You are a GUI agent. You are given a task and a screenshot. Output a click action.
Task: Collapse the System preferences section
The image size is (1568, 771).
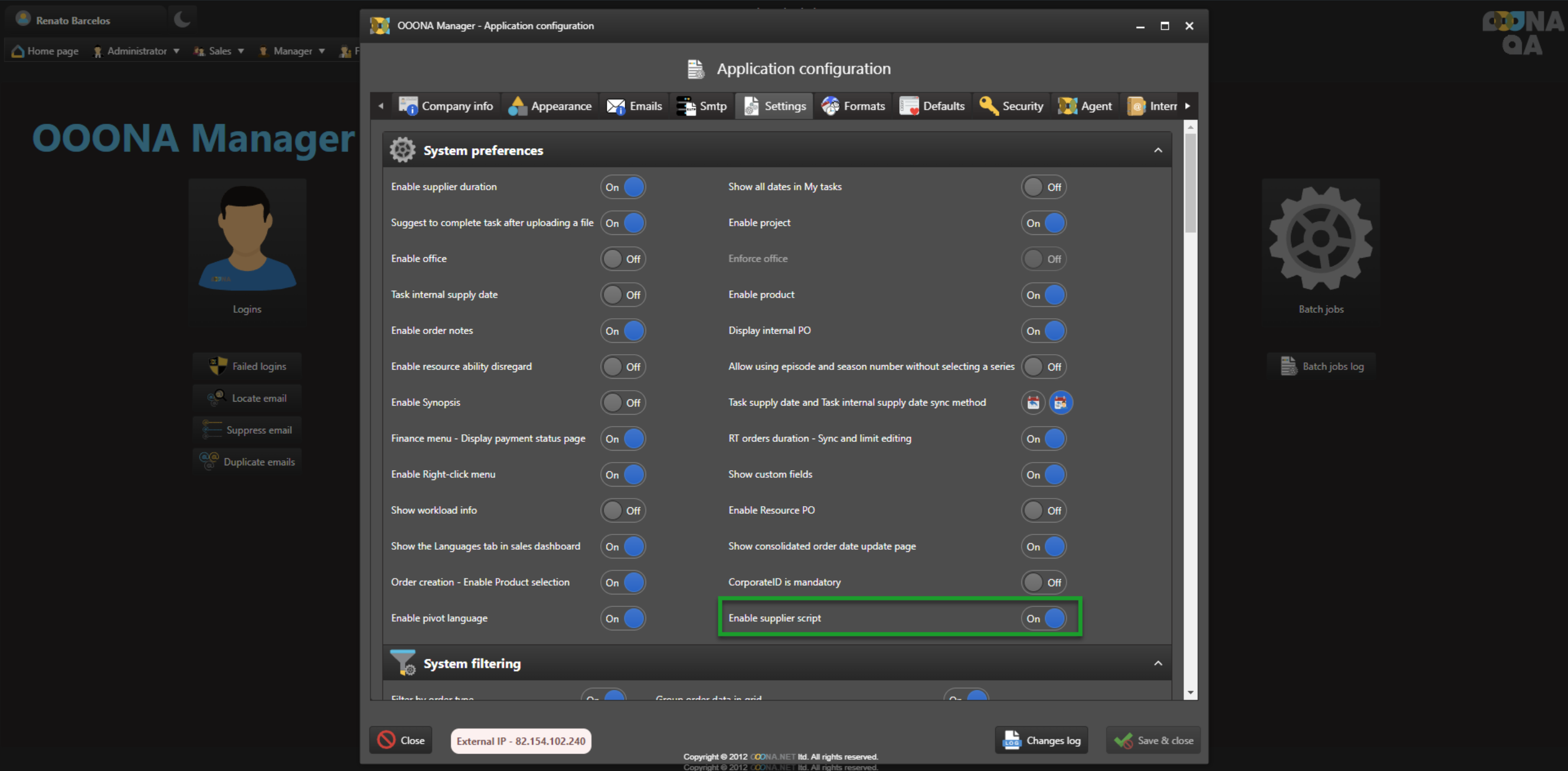pyautogui.click(x=1158, y=150)
